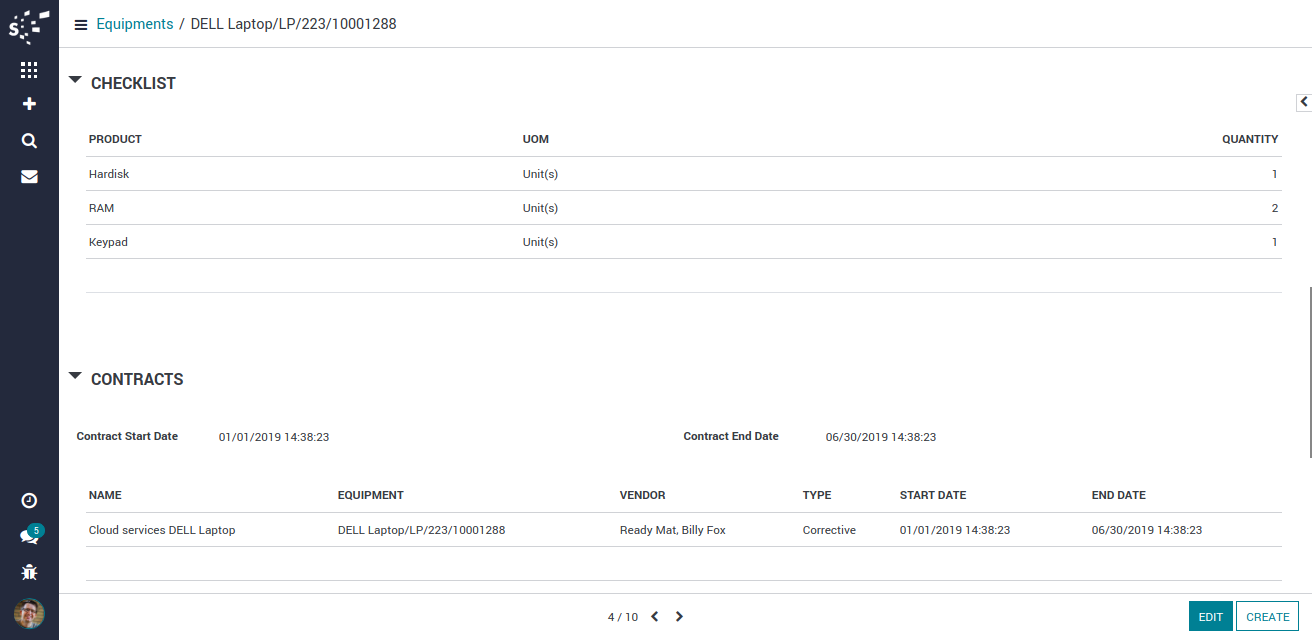Go to the next record arrow
The width and height of the screenshot is (1312, 640).
click(x=680, y=617)
